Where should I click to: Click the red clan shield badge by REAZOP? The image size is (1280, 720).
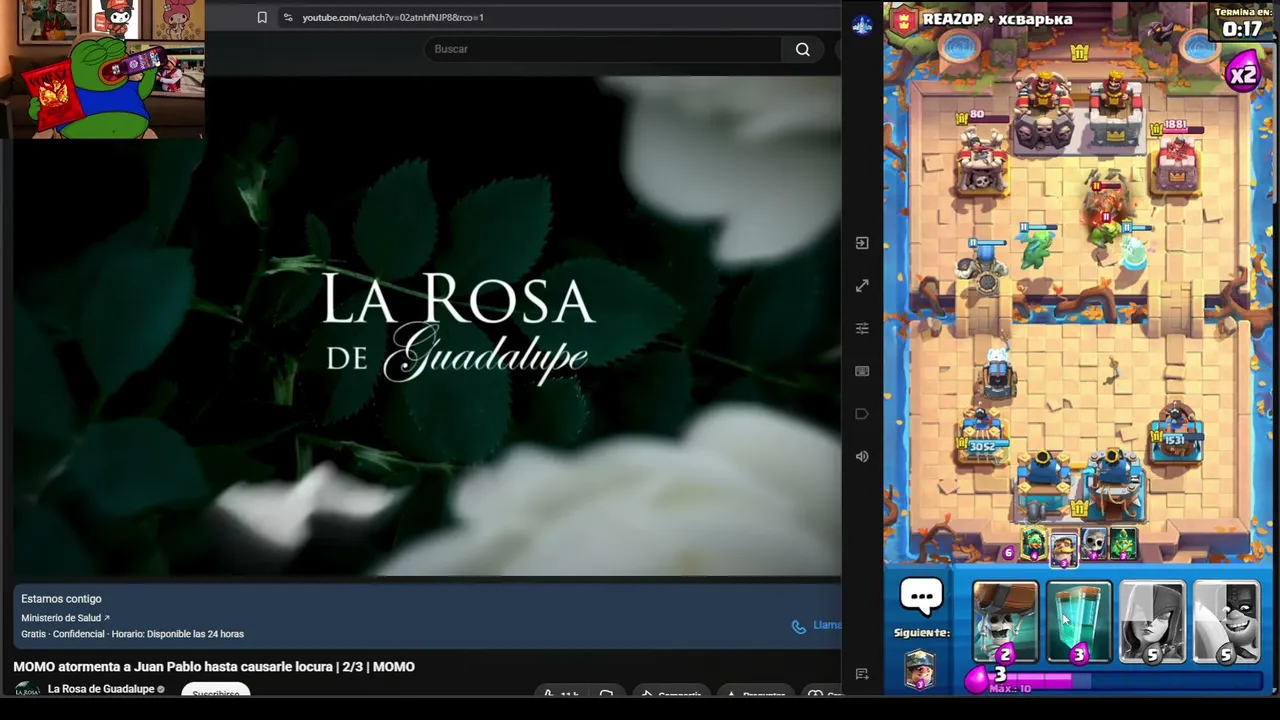[904, 20]
